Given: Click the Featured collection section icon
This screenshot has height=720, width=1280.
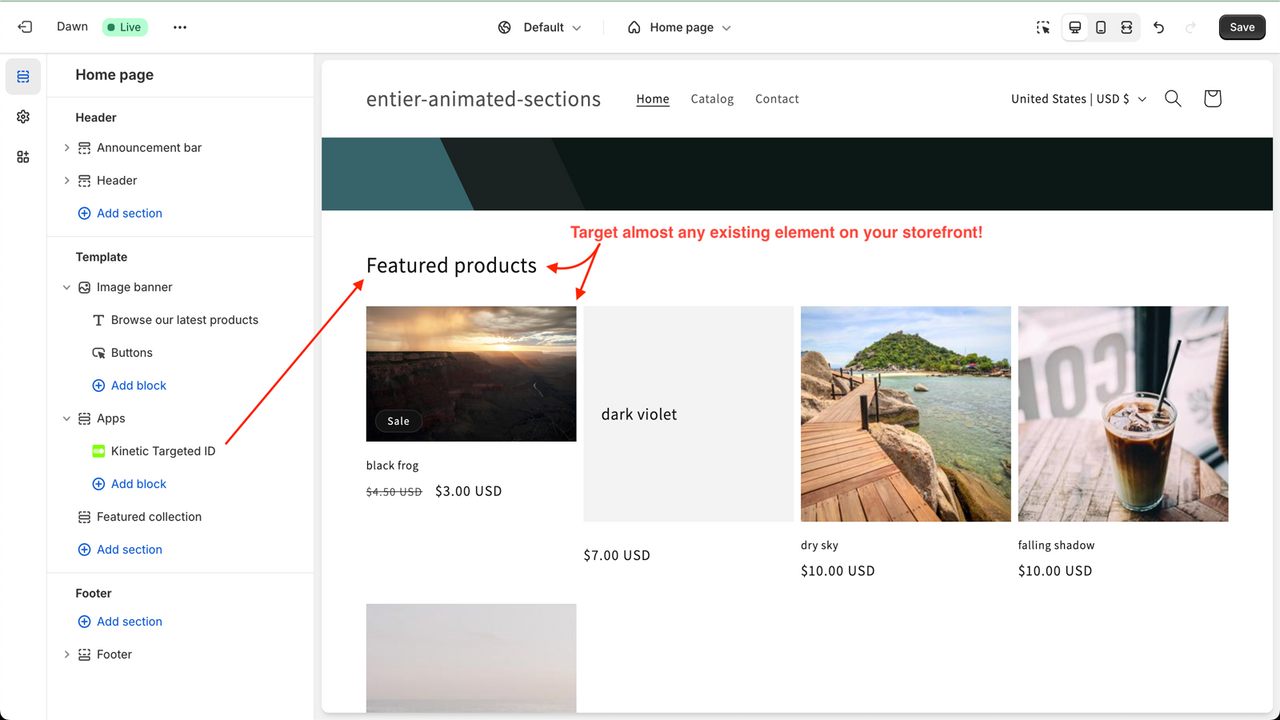Looking at the screenshot, I should [x=85, y=517].
